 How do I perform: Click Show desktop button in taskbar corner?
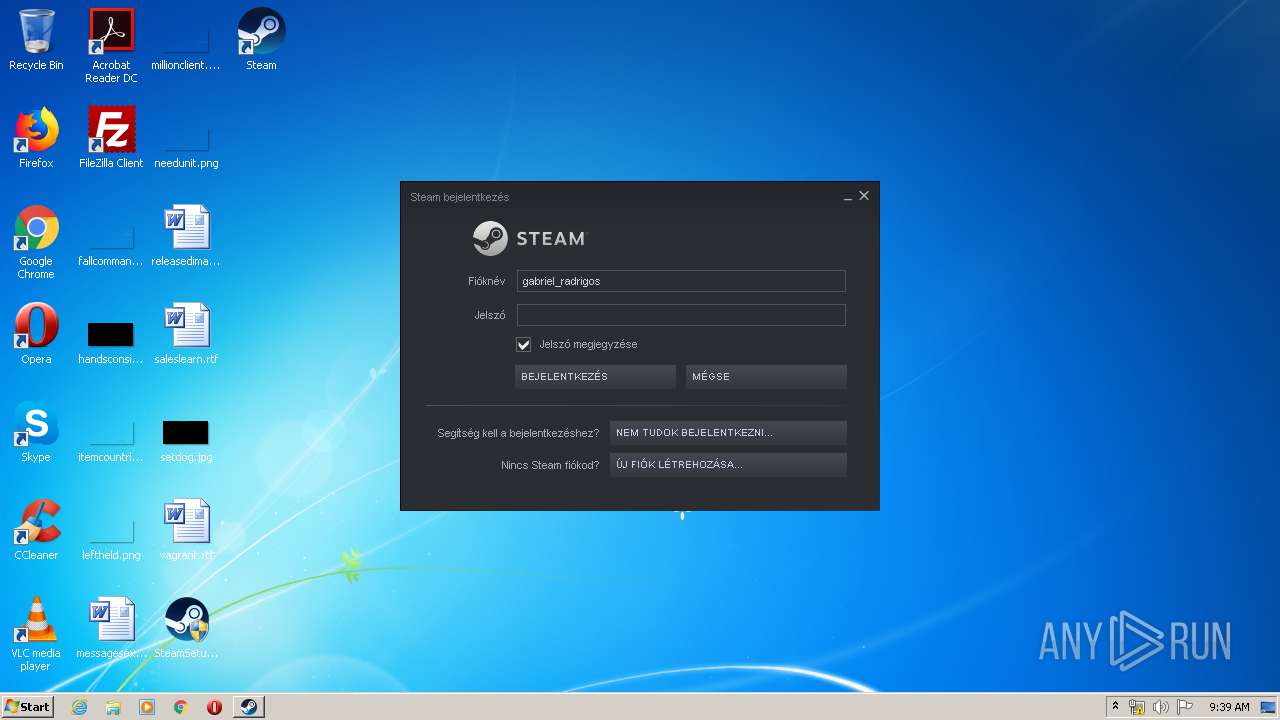[1270, 707]
